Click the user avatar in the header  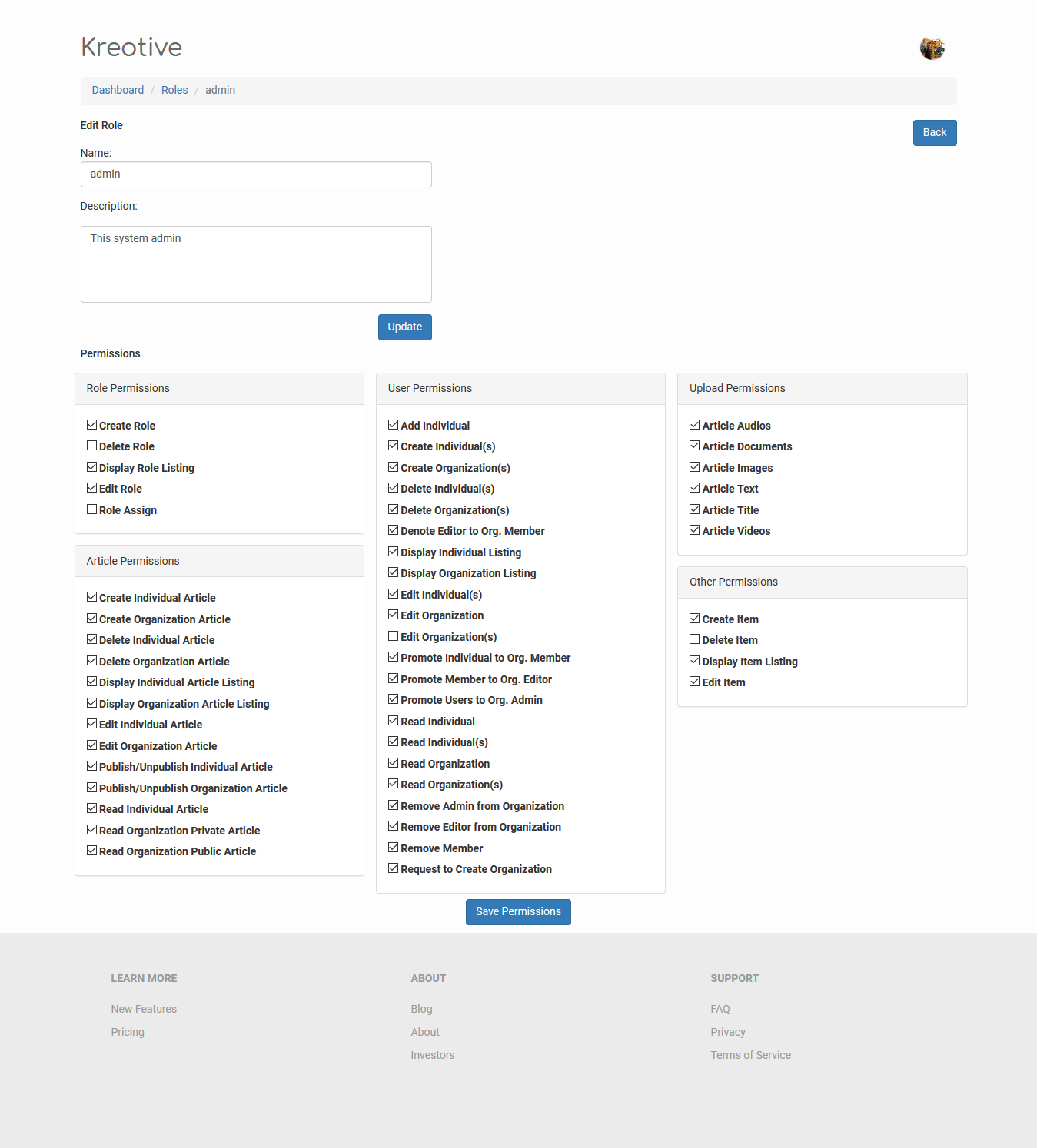pos(932,48)
